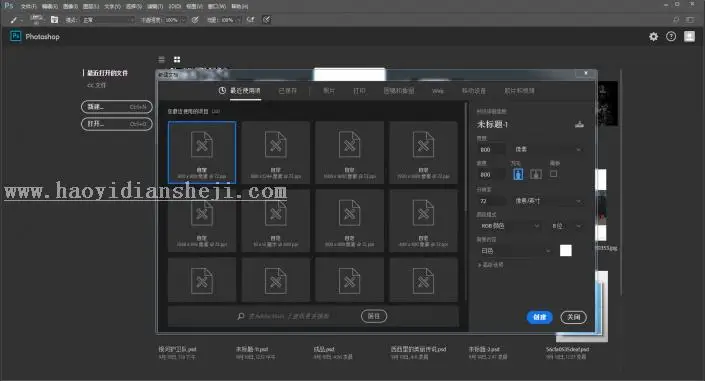The width and height of the screenshot is (705, 381).
Task: Click the height input field showing 800
Action: point(491,175)
